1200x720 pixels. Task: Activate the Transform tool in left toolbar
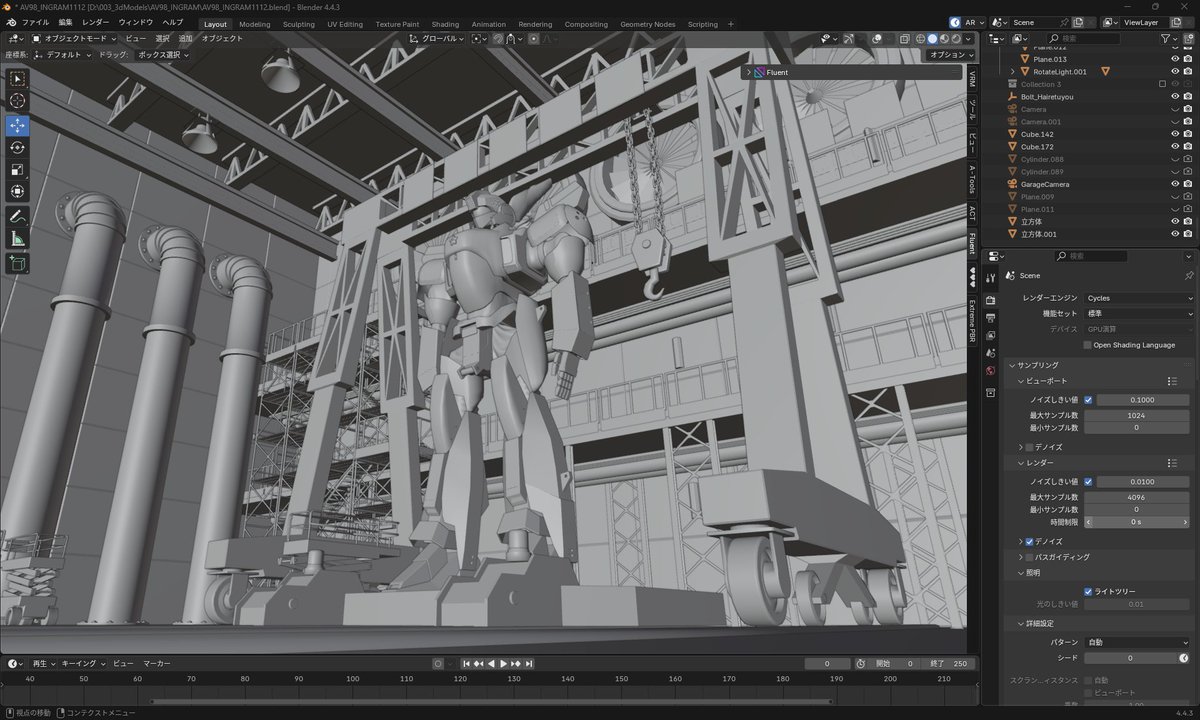click(18, 191)
